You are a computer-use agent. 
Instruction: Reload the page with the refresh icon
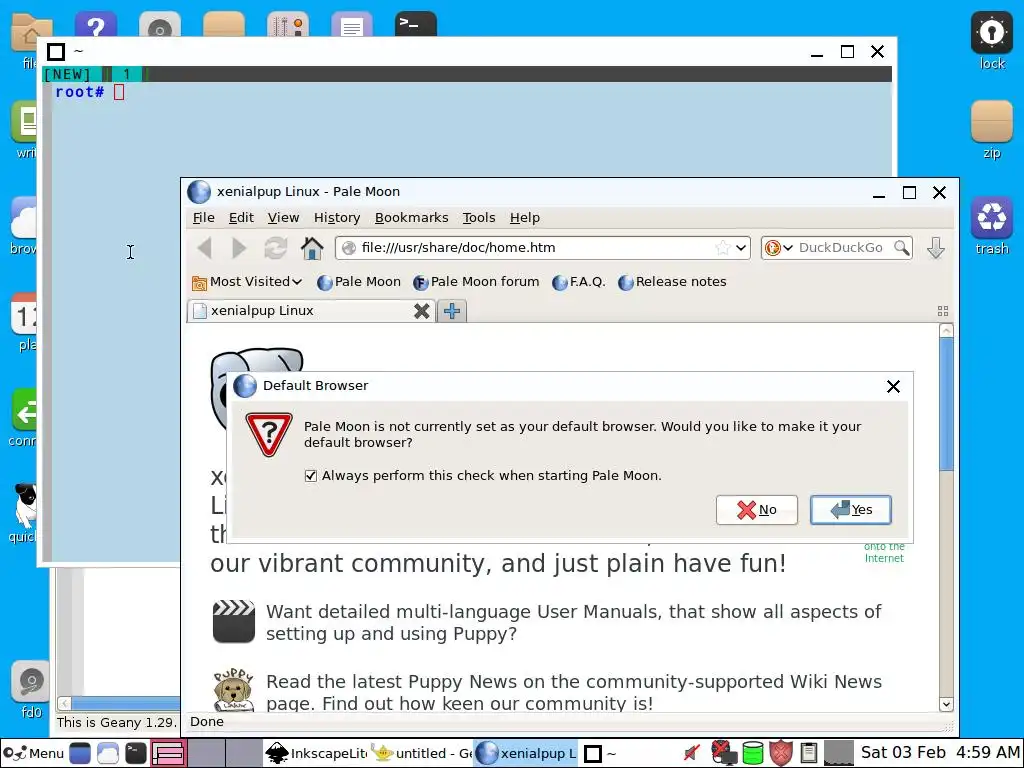[x=276, y=248]
